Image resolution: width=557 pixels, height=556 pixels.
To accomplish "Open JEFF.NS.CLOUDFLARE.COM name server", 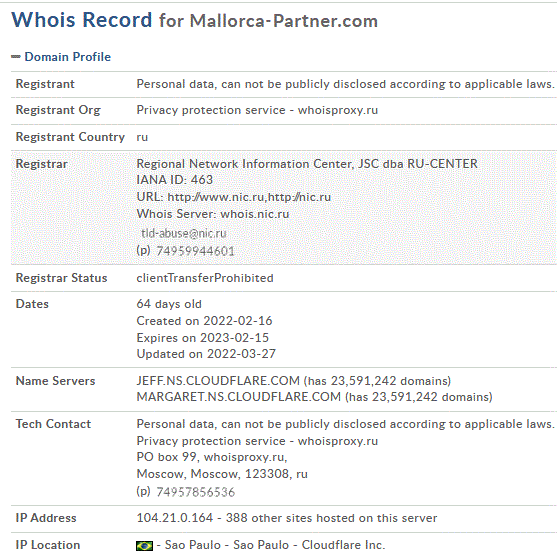I will click(218, 381).
